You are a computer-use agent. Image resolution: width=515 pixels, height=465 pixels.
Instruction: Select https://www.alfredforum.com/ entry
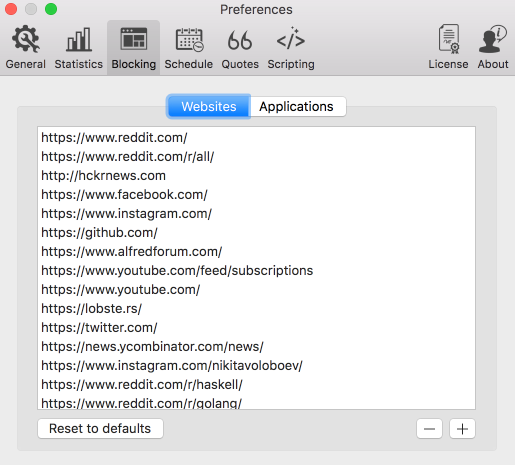256,251
